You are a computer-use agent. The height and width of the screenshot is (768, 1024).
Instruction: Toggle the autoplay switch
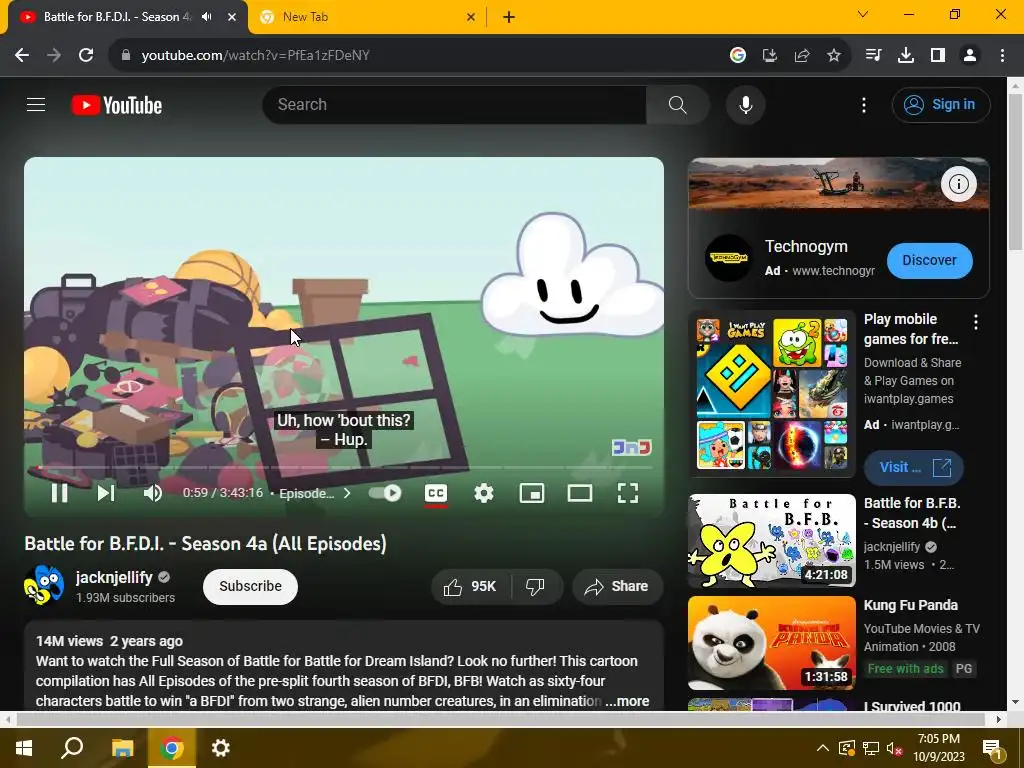pyautogui.click(x=385, y=493)
